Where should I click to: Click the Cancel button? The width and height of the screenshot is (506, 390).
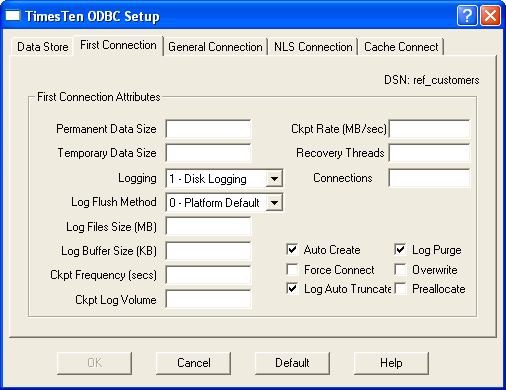[x=194, y=363]
